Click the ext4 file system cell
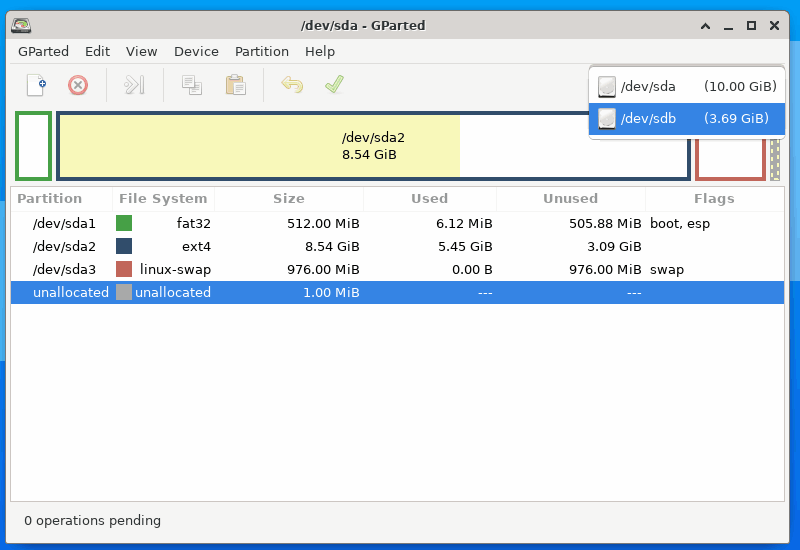The height and width of the screenshot is (550, 800). click(x=196, y=246)
